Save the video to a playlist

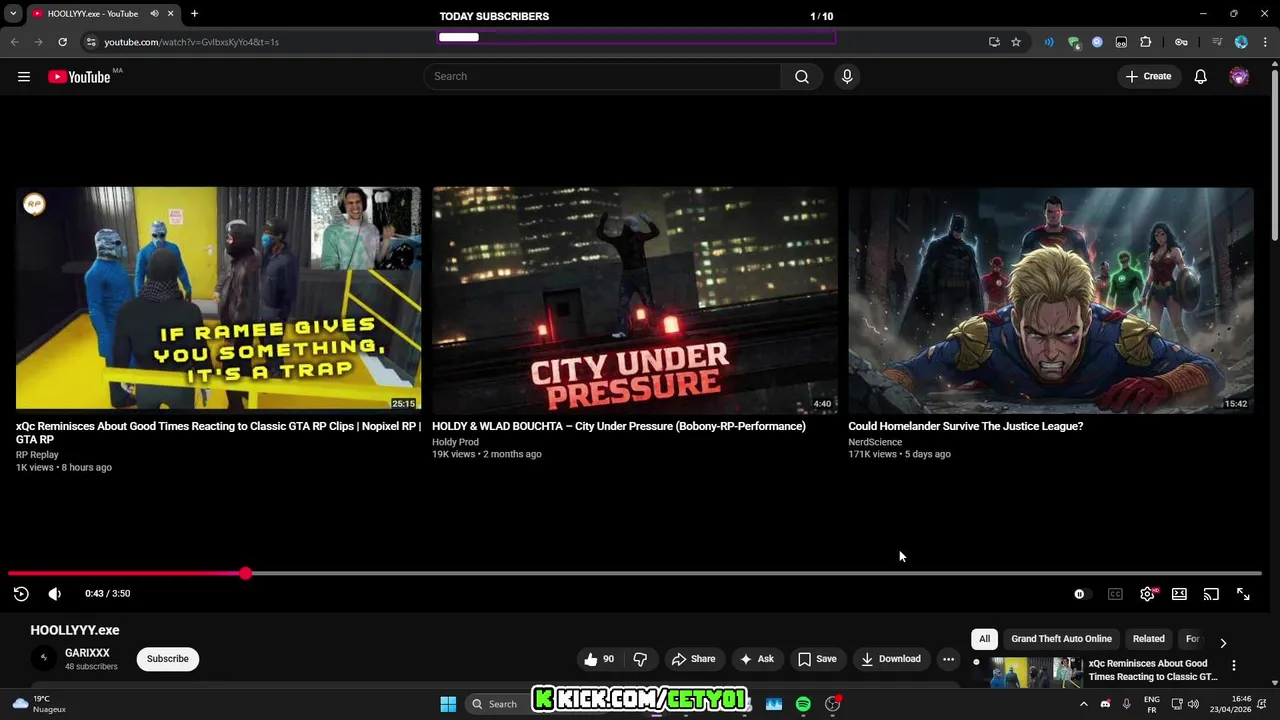[x=817, y=659]
